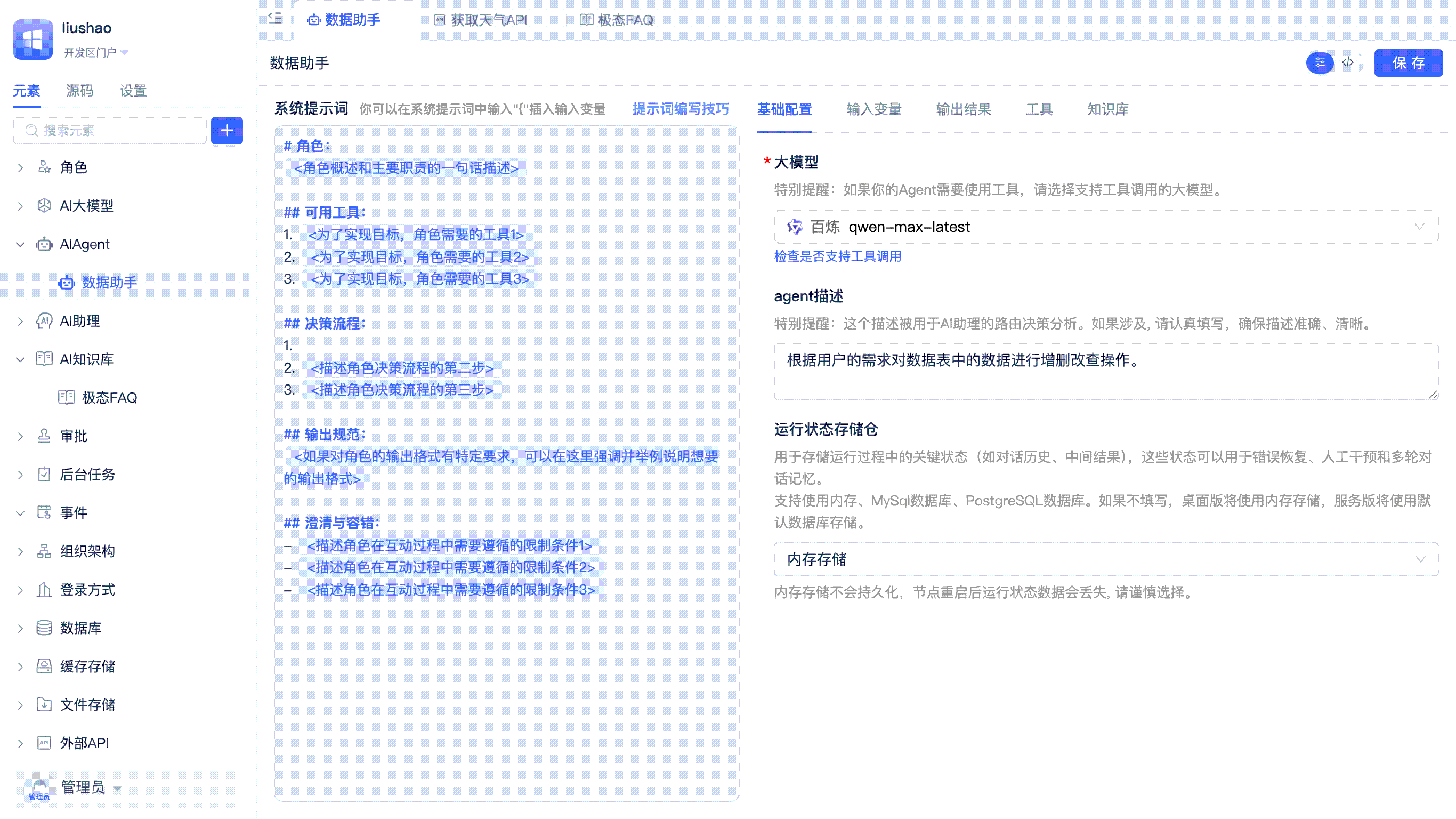Collapse the AIAgent tree node
The width and height of the screenshot is (1456, 819).
(20, 244)
